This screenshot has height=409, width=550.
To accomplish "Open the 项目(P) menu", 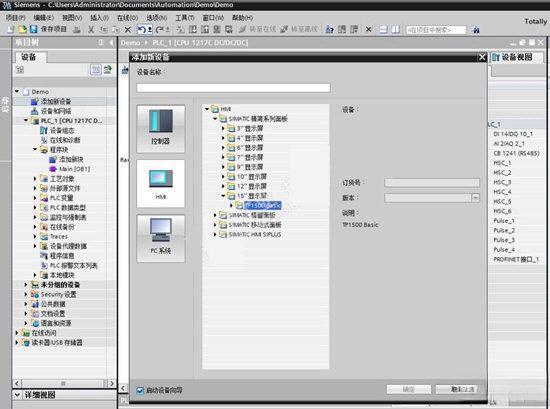I will (16, 17).
